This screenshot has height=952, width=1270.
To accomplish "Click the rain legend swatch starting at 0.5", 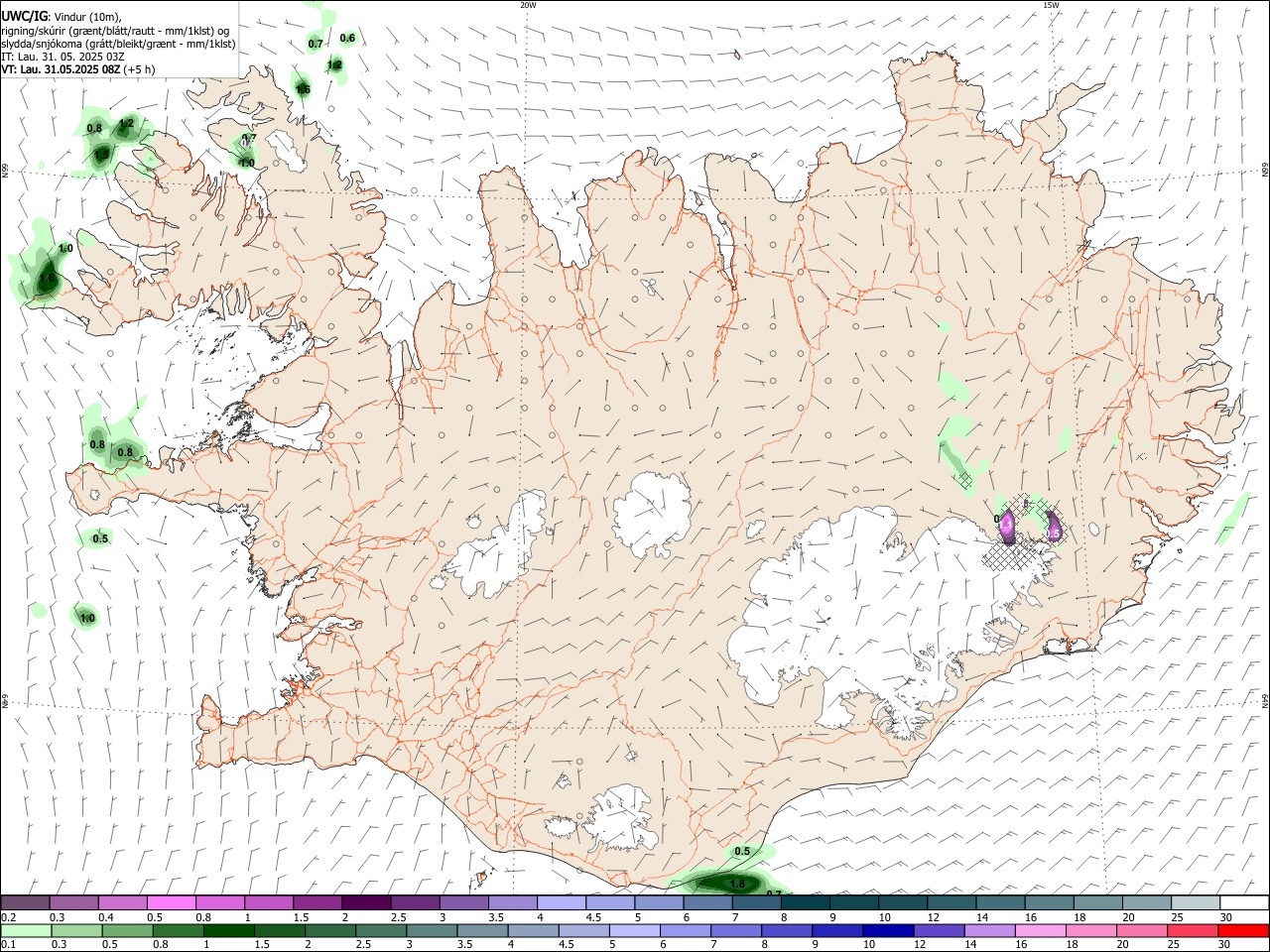I will point(127,930).
